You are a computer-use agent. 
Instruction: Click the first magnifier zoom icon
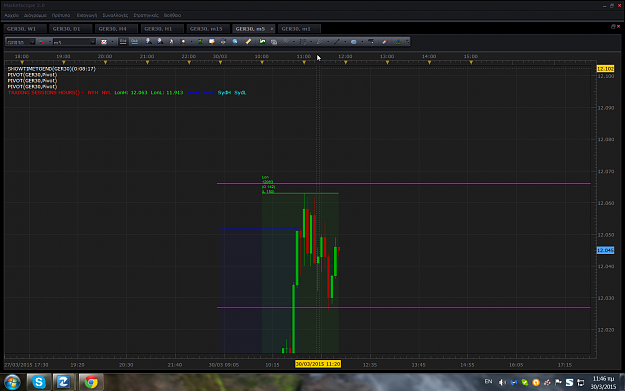tap(148, 41)
